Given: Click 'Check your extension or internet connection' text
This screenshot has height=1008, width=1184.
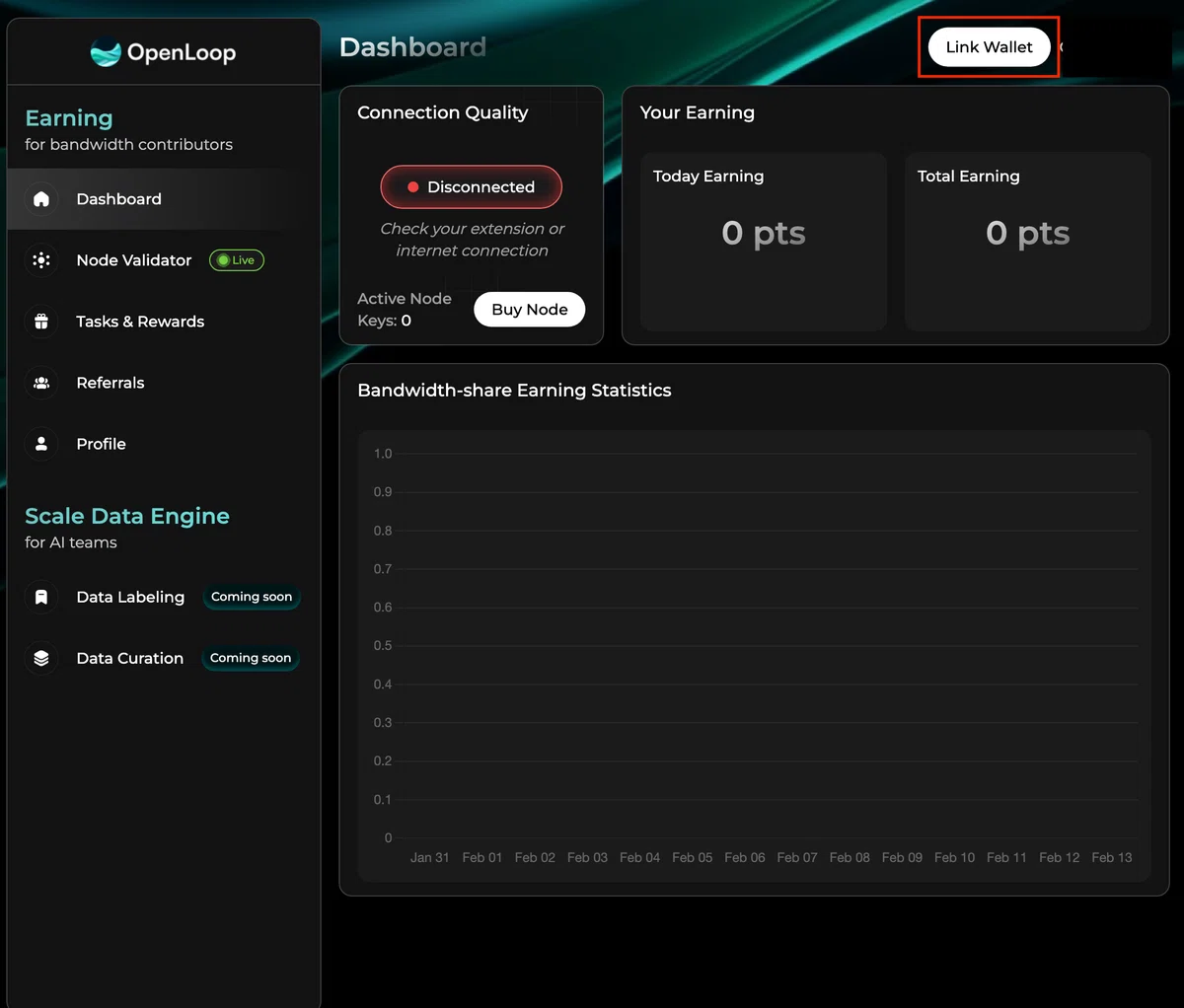Looking at the screenshot, I should click(x=473, y=240).
